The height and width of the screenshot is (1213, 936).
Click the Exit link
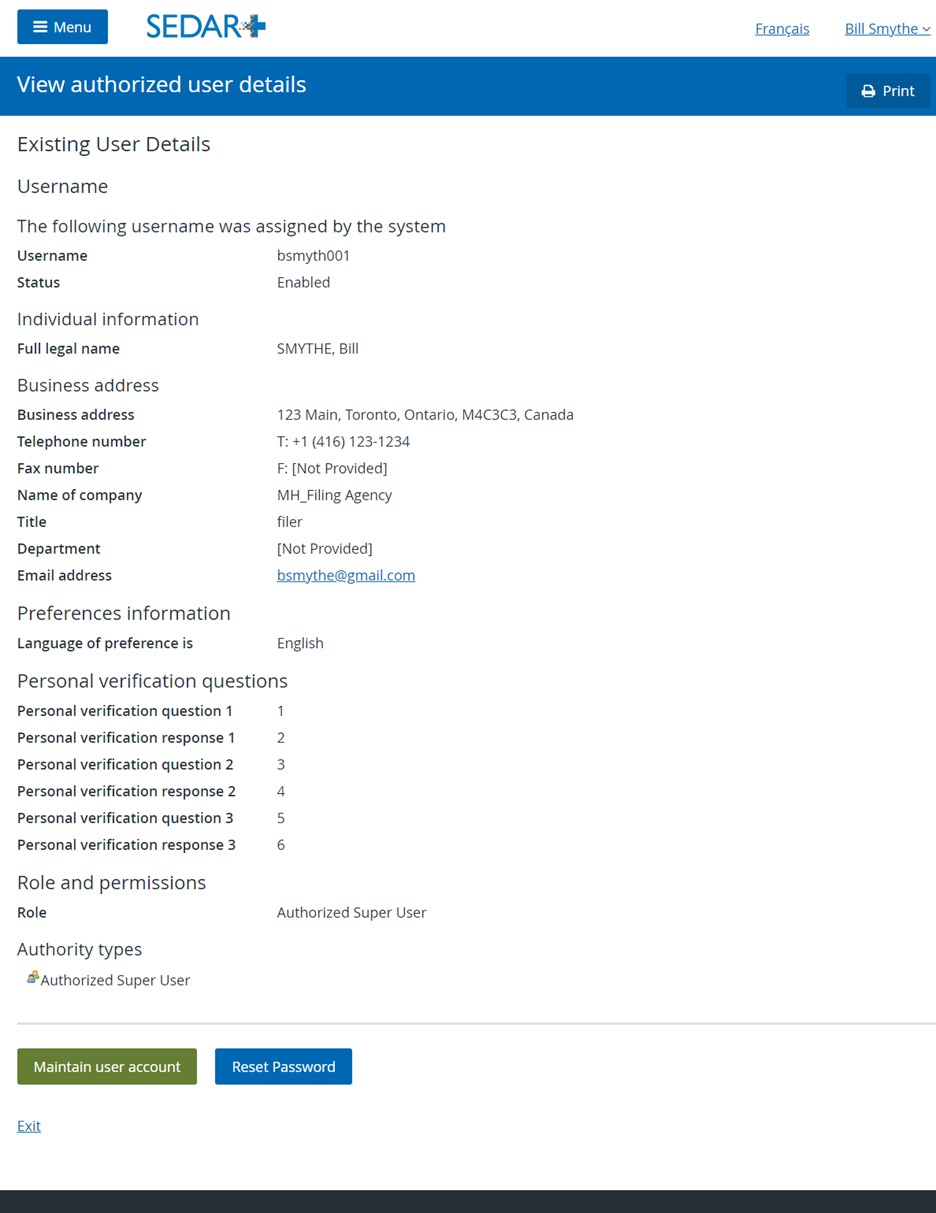tap(29, 1126)
